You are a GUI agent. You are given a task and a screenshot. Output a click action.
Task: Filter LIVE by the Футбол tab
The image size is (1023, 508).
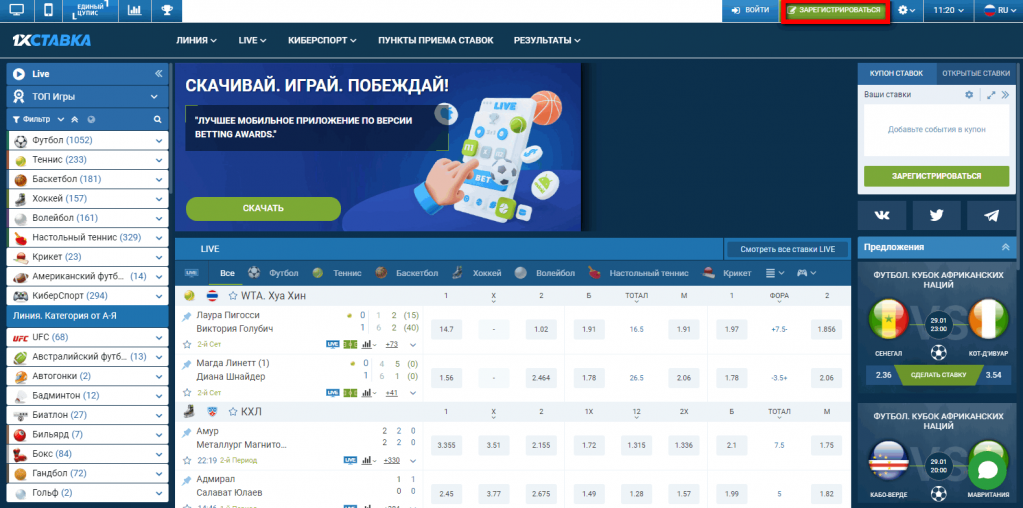[x=273, y=273]
